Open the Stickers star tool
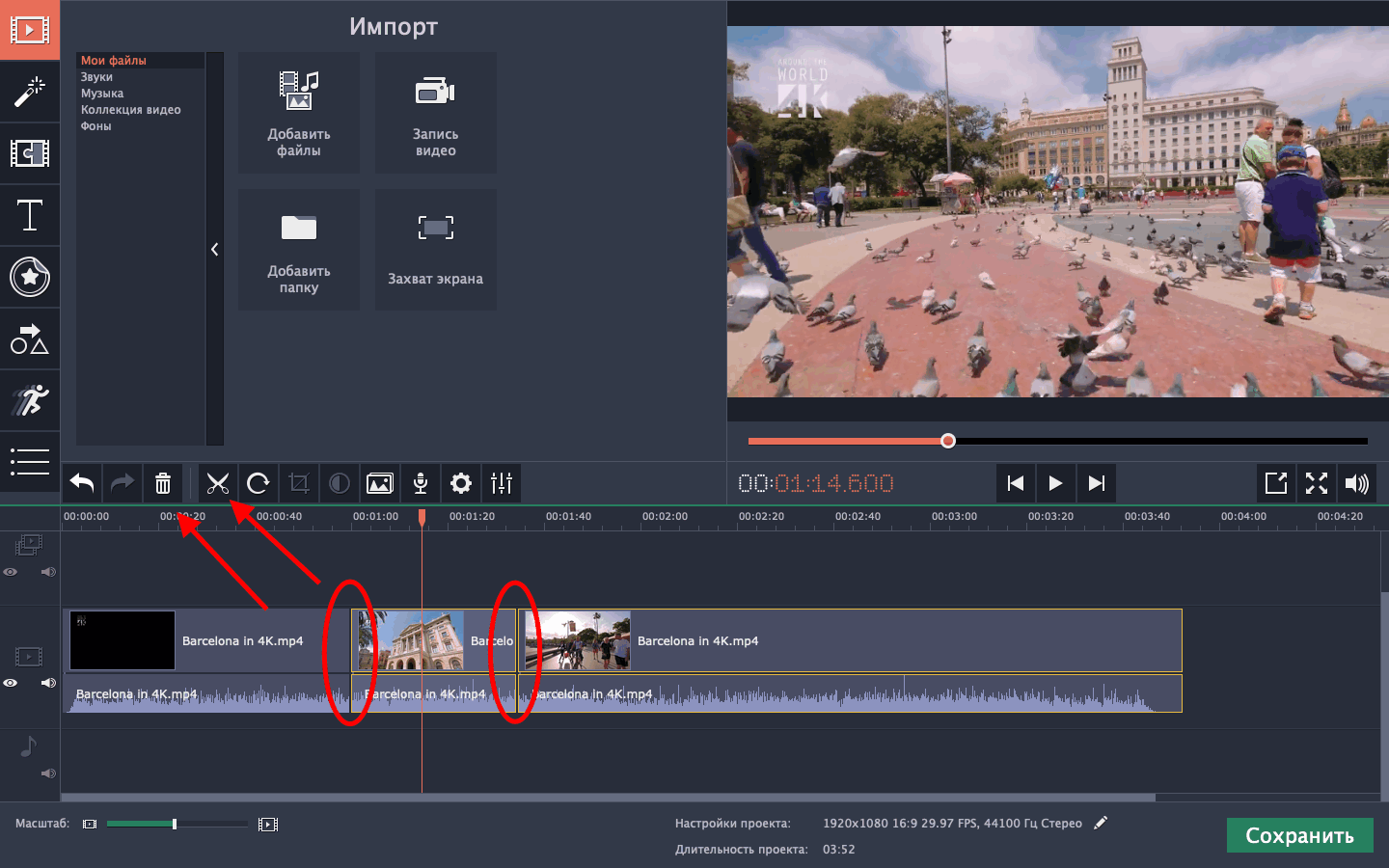1389x868 pixels. click(30, 277)
